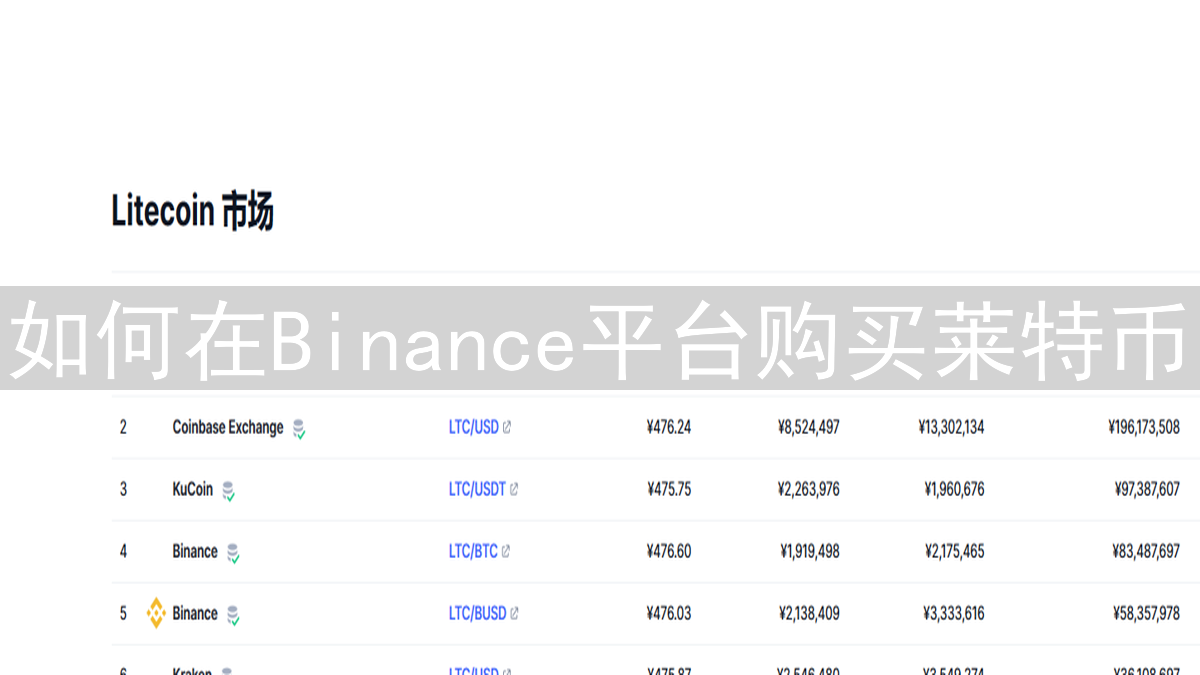Select volume ¥196,173,508
Image resolution: width=1200 pixels, height=675 pixels.
(1144, 427)
